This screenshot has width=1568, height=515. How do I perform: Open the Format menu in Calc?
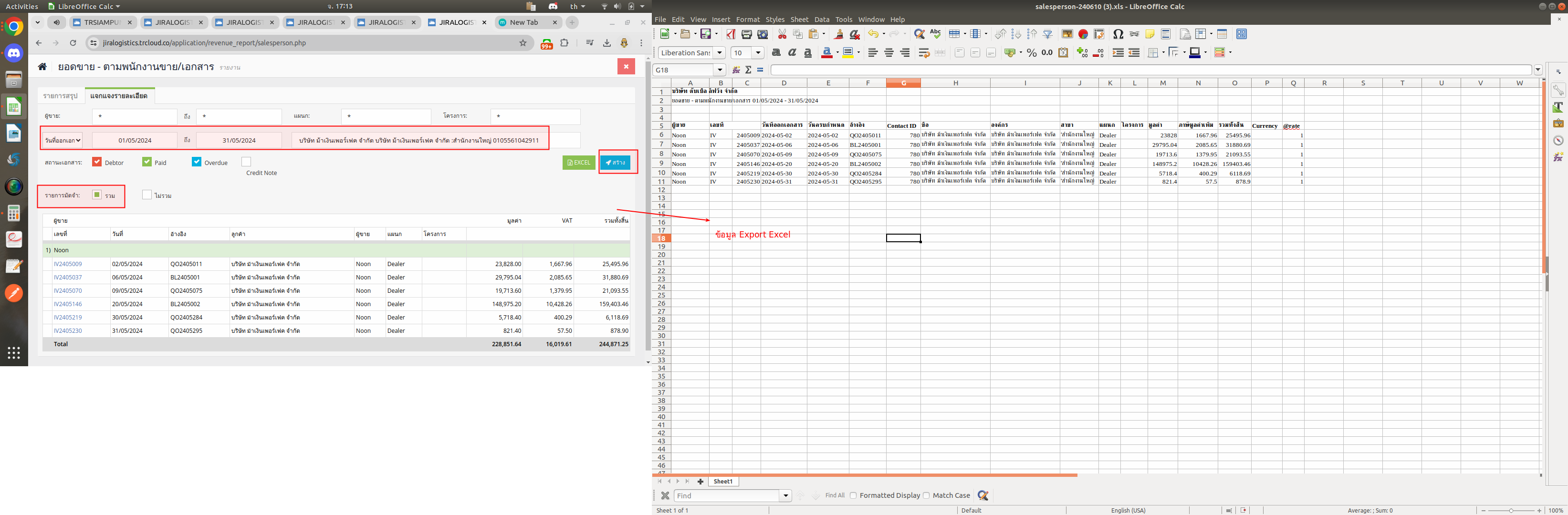pyautogui.click(x=747, y=20)
